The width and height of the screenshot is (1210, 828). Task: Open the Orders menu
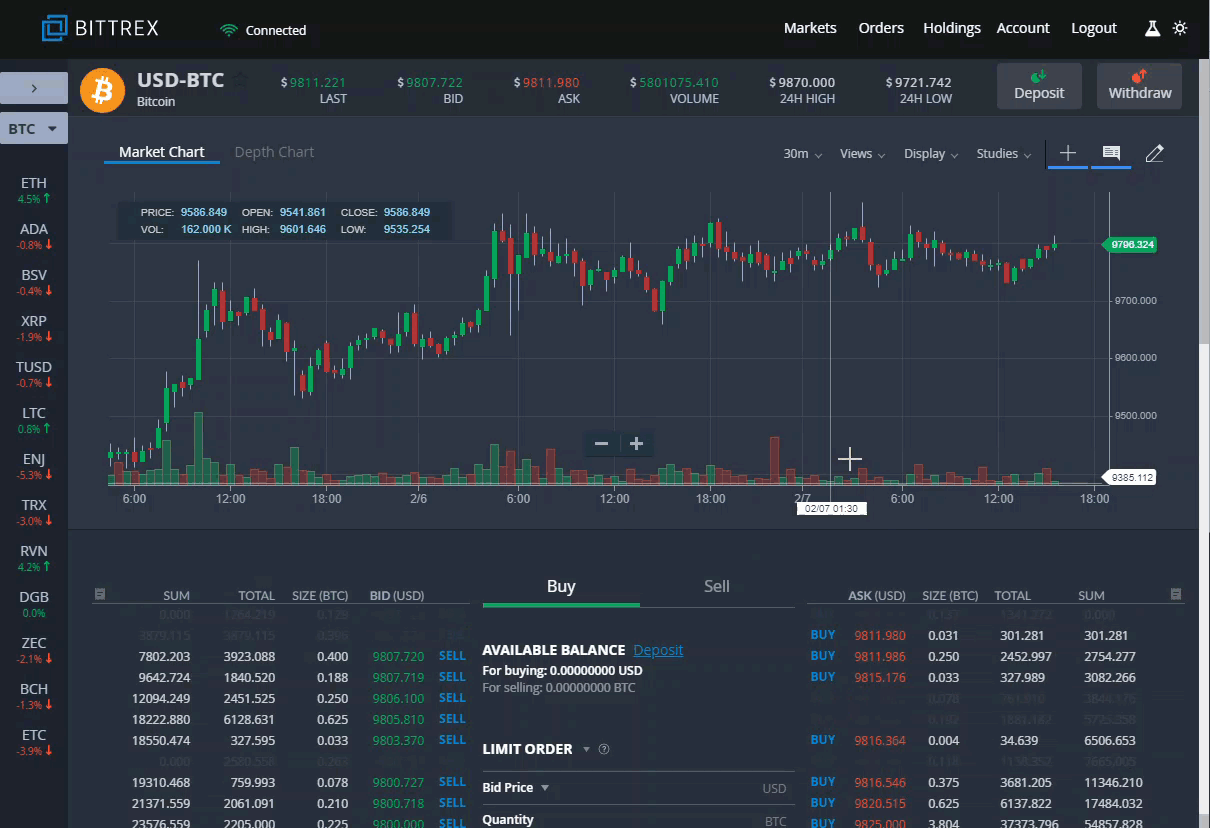[881, 28]
